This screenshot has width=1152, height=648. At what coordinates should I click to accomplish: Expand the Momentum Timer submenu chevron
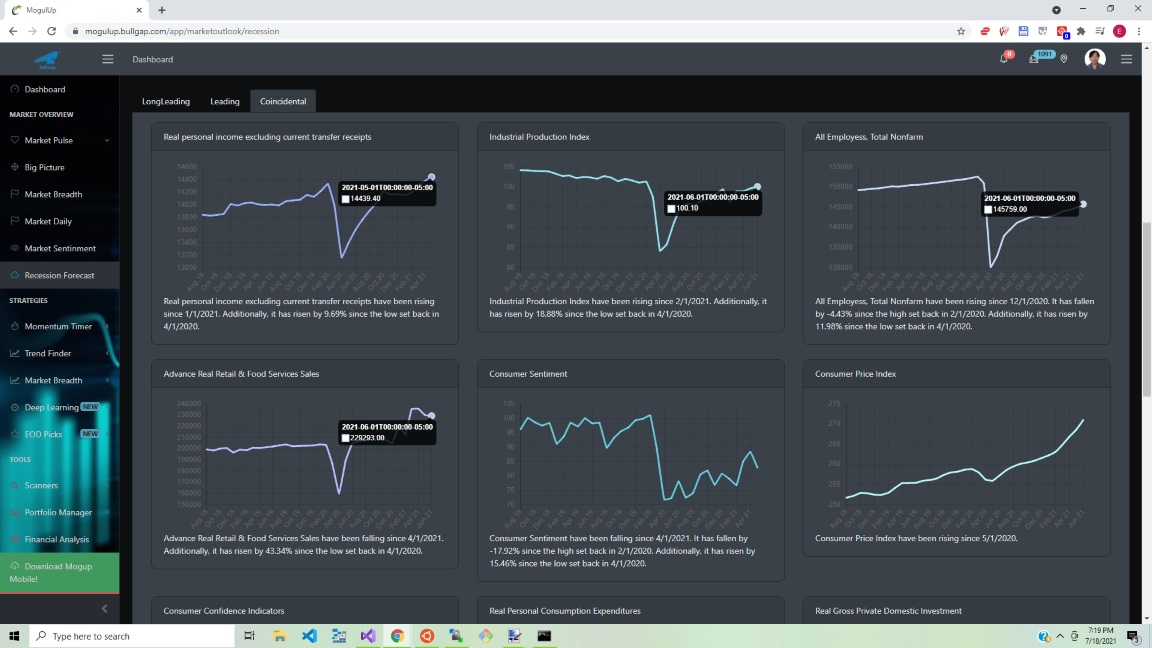(x=107, y=326)
